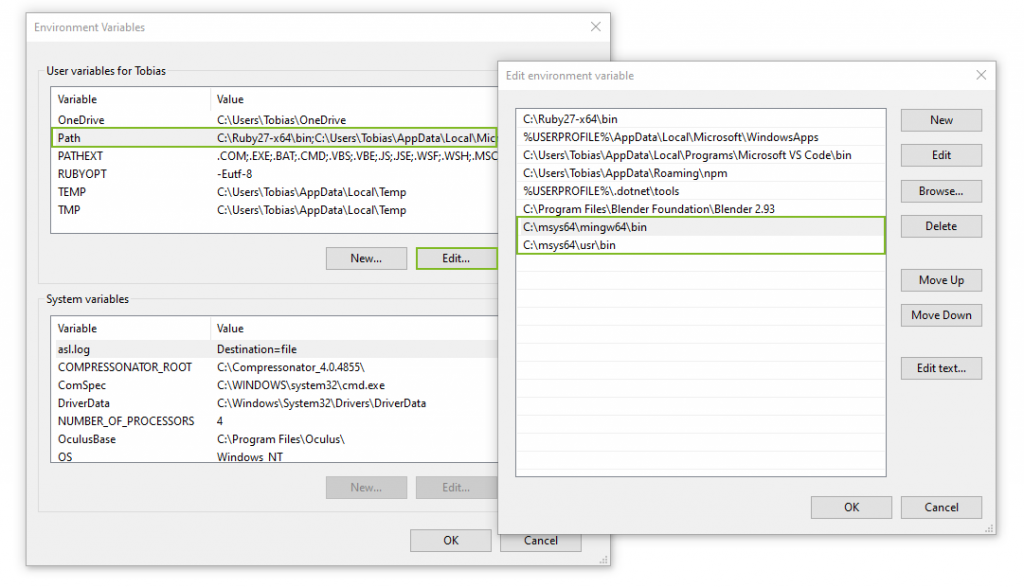Screen dimensions: 1024x588
Task: Click the C:\Users\Tobias\OneDrive value cell
Action: pos(281,120)
